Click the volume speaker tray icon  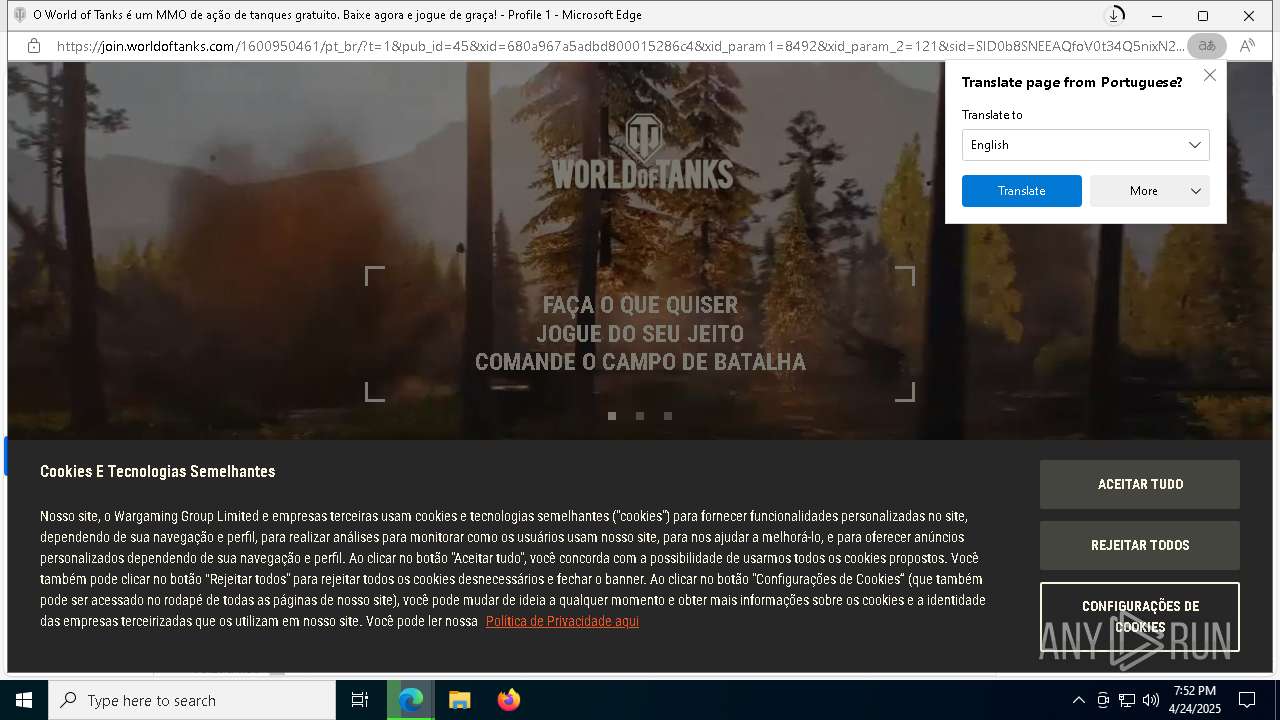pyautogui.click(x=1150, y=700)
